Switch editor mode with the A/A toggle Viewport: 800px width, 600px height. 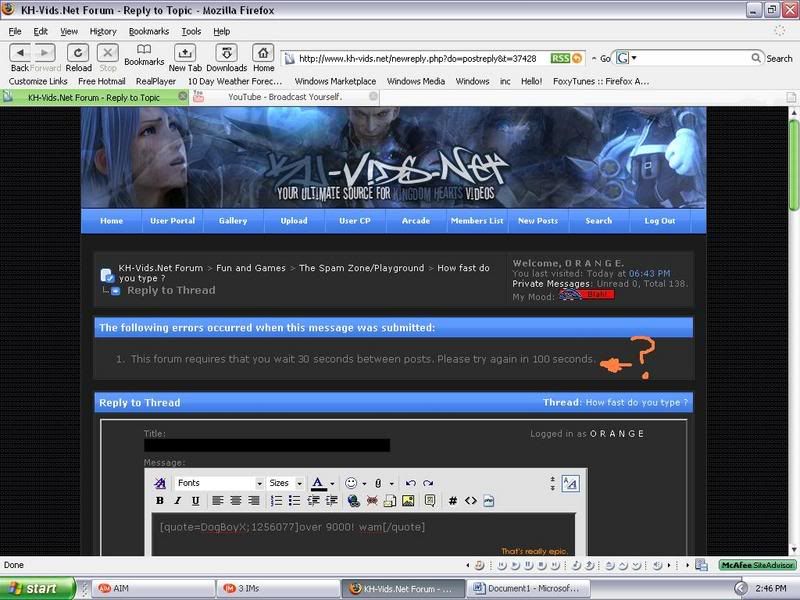tap(570, 483)
